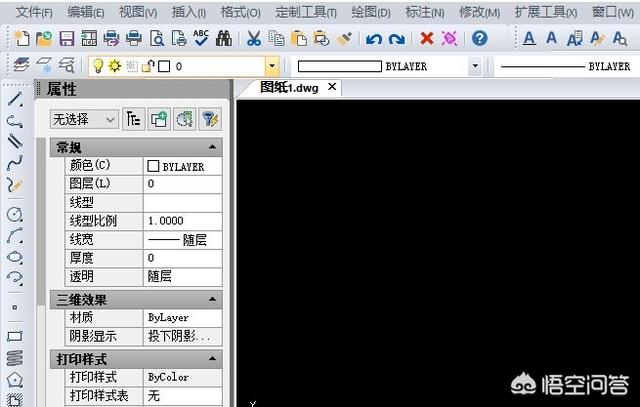Click the Undo arrow icon
Viewport: 640px width, 407px height.
pos(374,39)
